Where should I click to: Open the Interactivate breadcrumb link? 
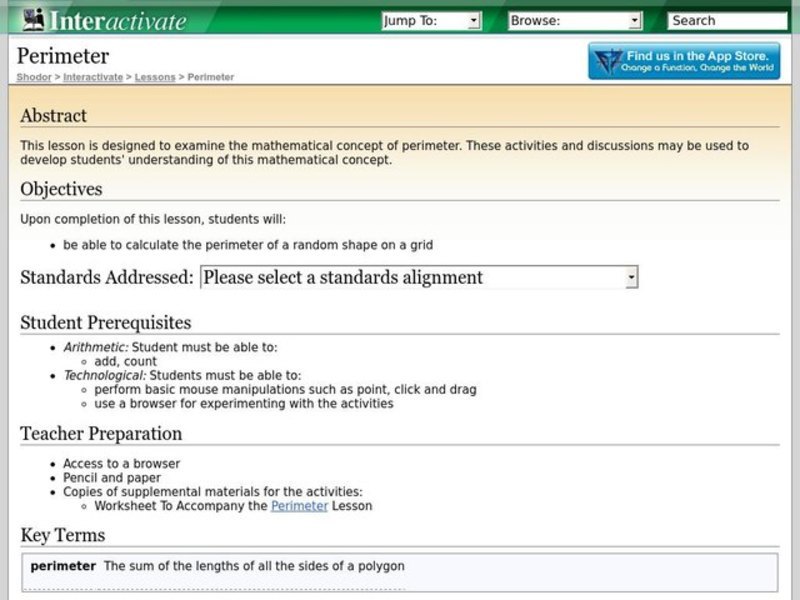pyautogui.click(x=93, y=77)
